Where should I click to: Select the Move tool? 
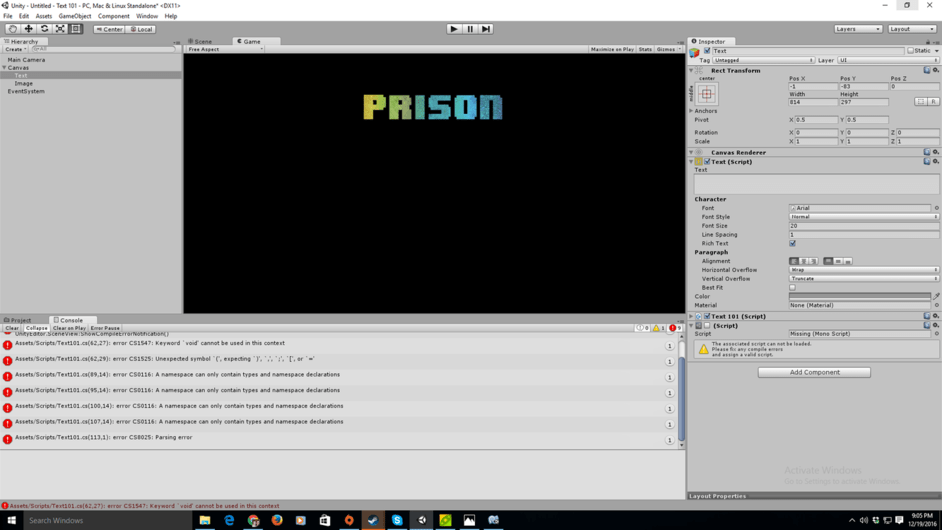point(28,29)
